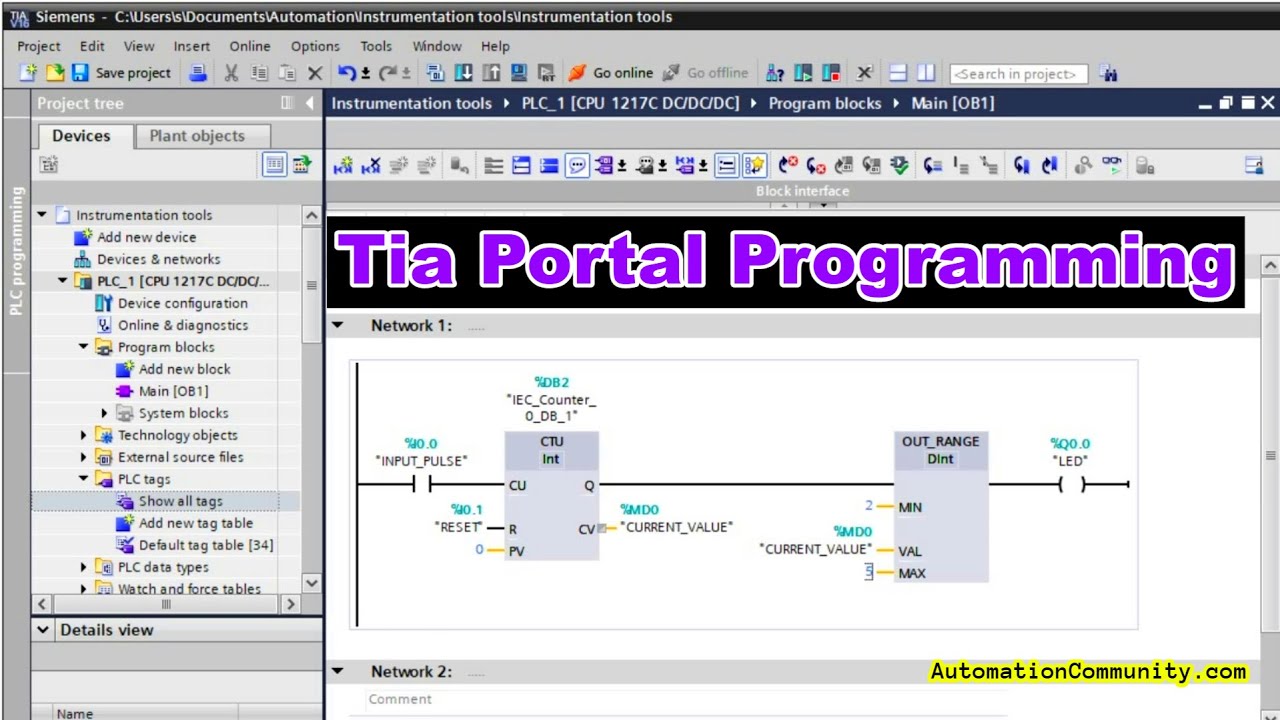
Task: Click the Split editor space horizontally icon
Action: 898,73
